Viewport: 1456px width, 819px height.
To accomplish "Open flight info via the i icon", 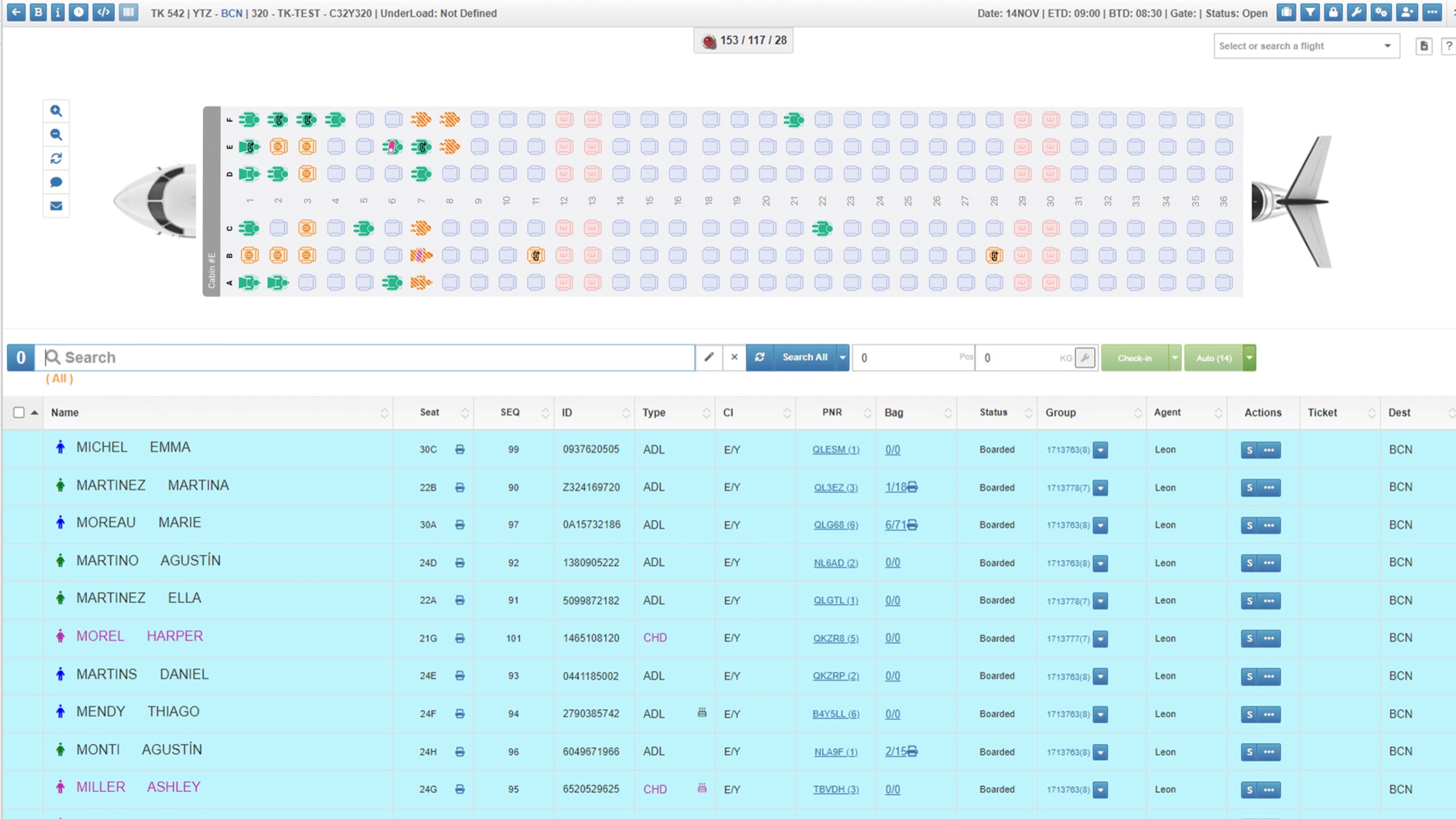I will pyautogui.click(x=58, y=13).
